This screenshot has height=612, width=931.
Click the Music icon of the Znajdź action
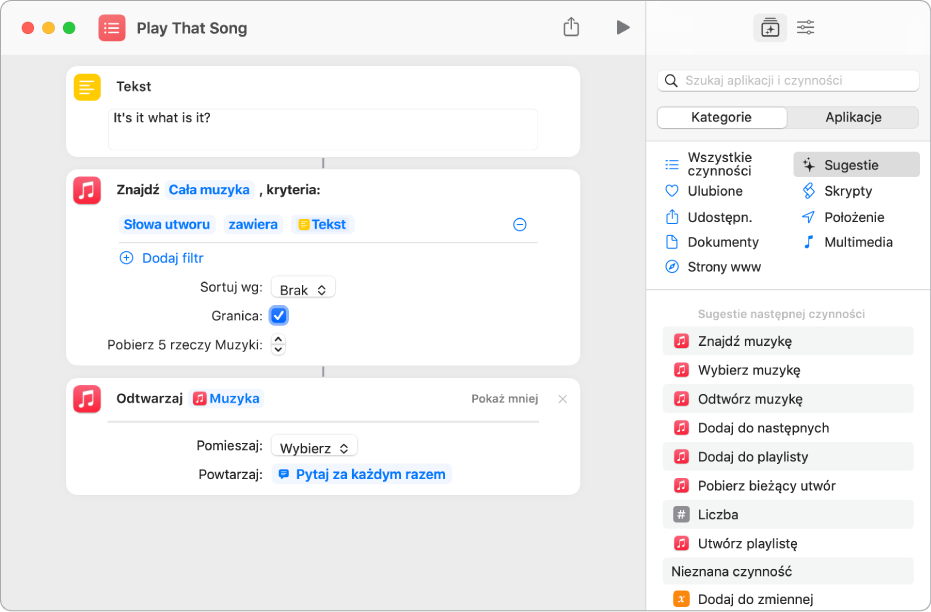(87, 190)
